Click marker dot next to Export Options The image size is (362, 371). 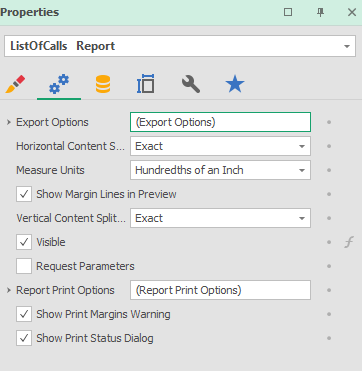(x=329, y=122)
